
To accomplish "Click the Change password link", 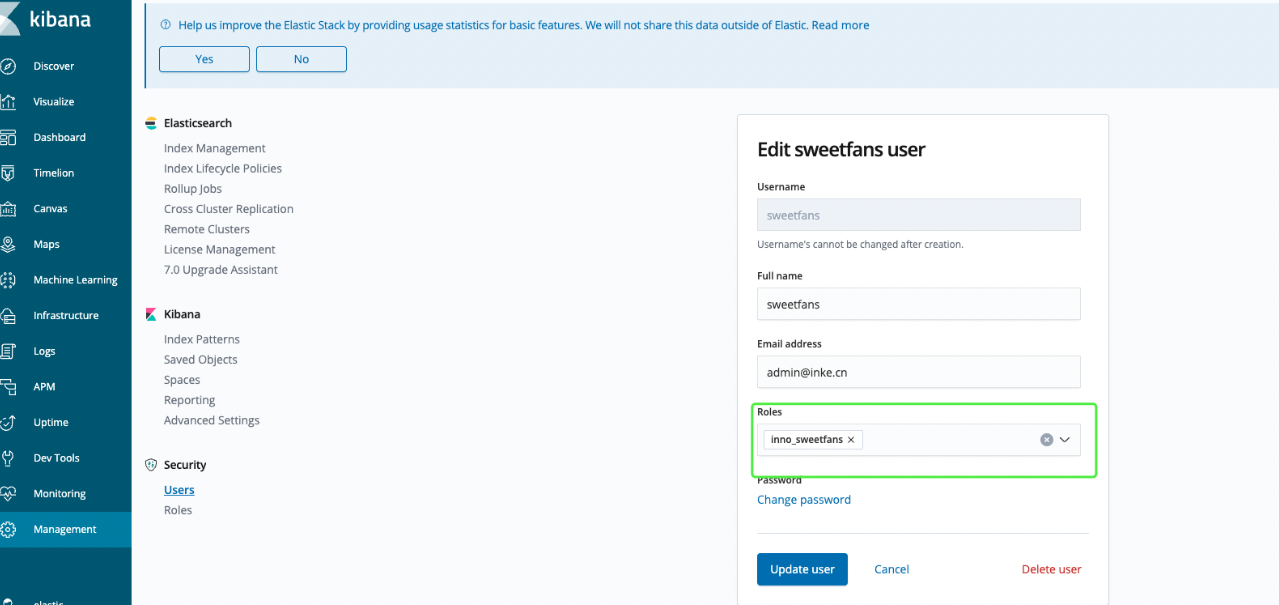I will click(804, 500).
